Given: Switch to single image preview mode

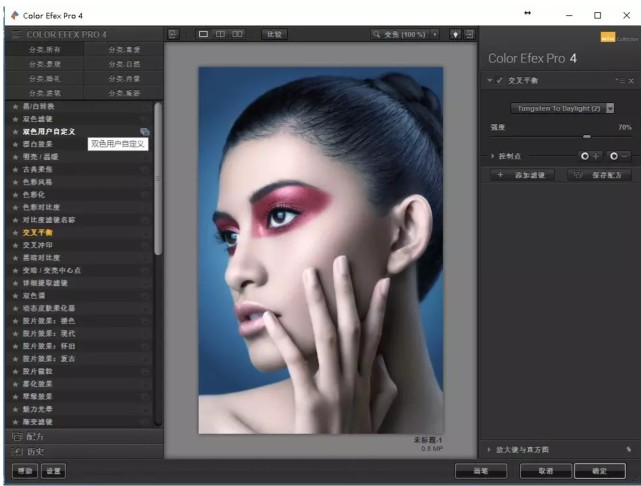Looking at the screenshot, I should [204, 34].
